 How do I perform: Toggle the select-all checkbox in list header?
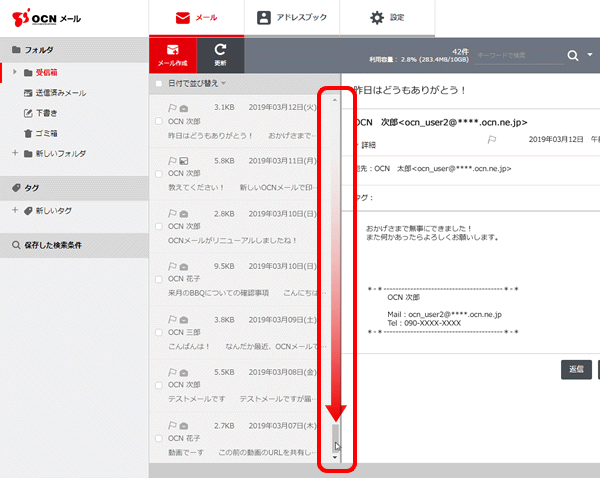158,83
